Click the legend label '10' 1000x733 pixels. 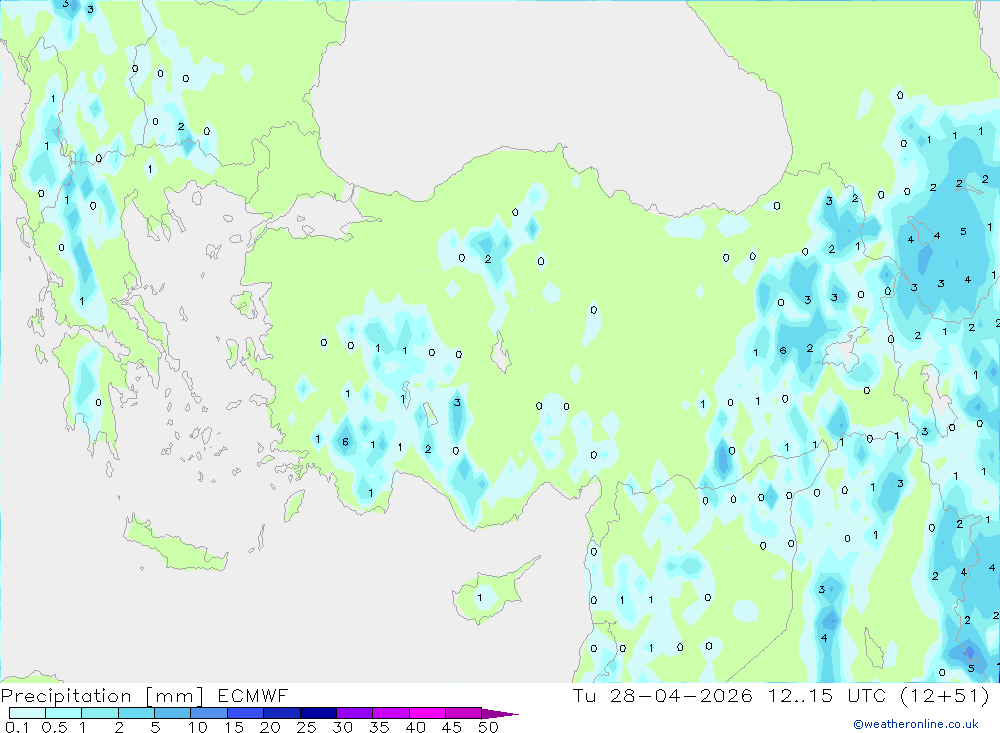(198, 727)
